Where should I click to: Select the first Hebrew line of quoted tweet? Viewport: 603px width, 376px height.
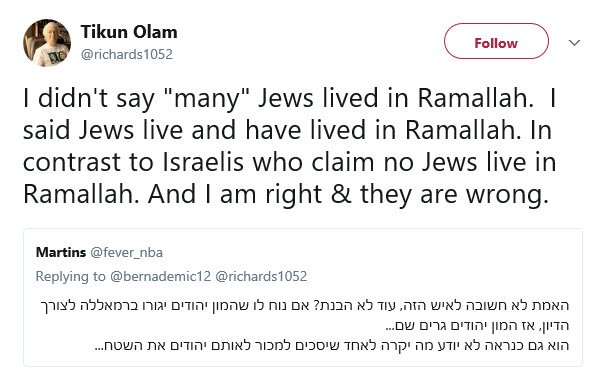pyautogui.click(x=304, y=306)
